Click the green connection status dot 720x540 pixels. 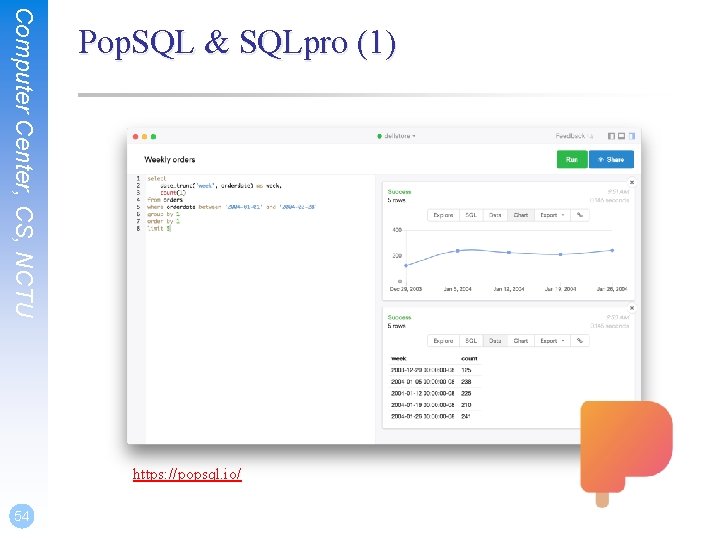(x=379, y=136)
